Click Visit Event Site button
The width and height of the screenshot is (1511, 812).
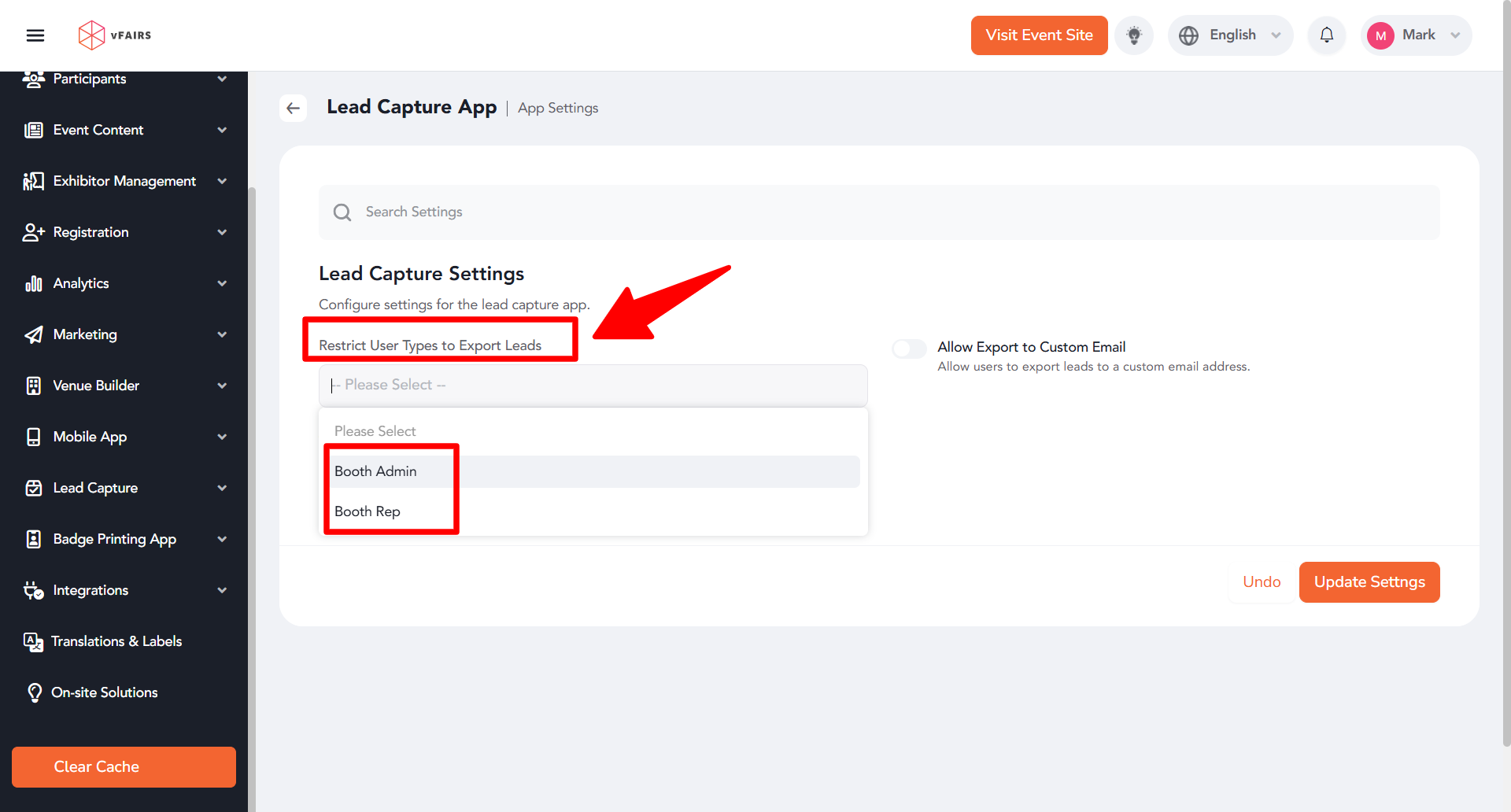(x=1039, y=35)
